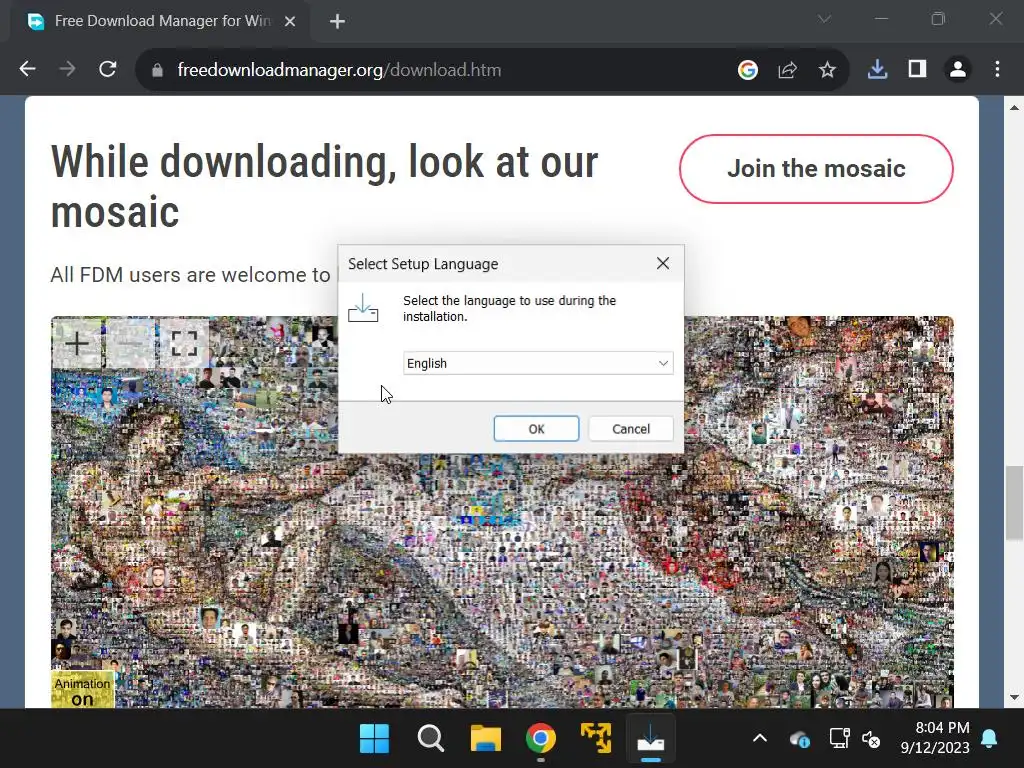Viewport: 1024px width, 768px height.
Task: Open network display tray icon
Action: click(839, 739)
